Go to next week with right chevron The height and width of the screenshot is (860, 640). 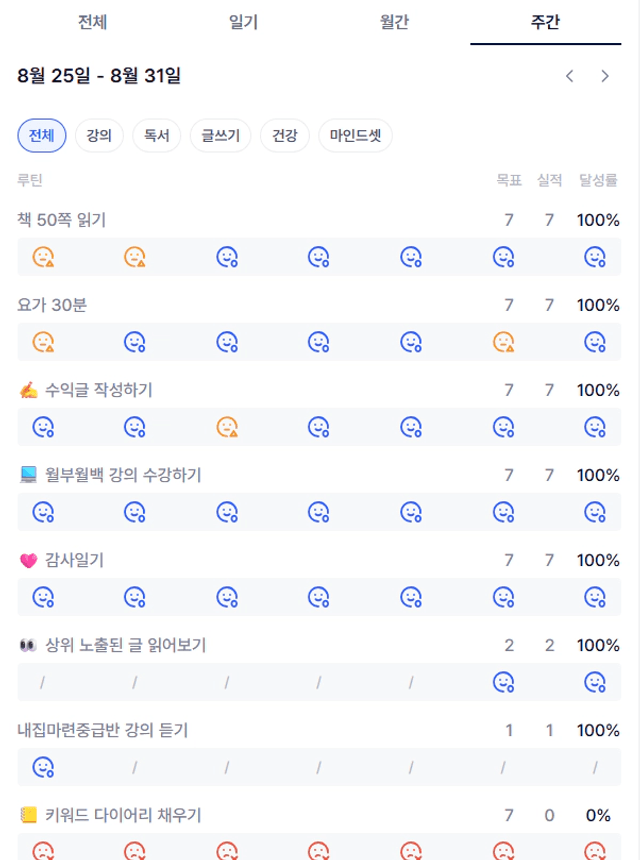(605, 76)
